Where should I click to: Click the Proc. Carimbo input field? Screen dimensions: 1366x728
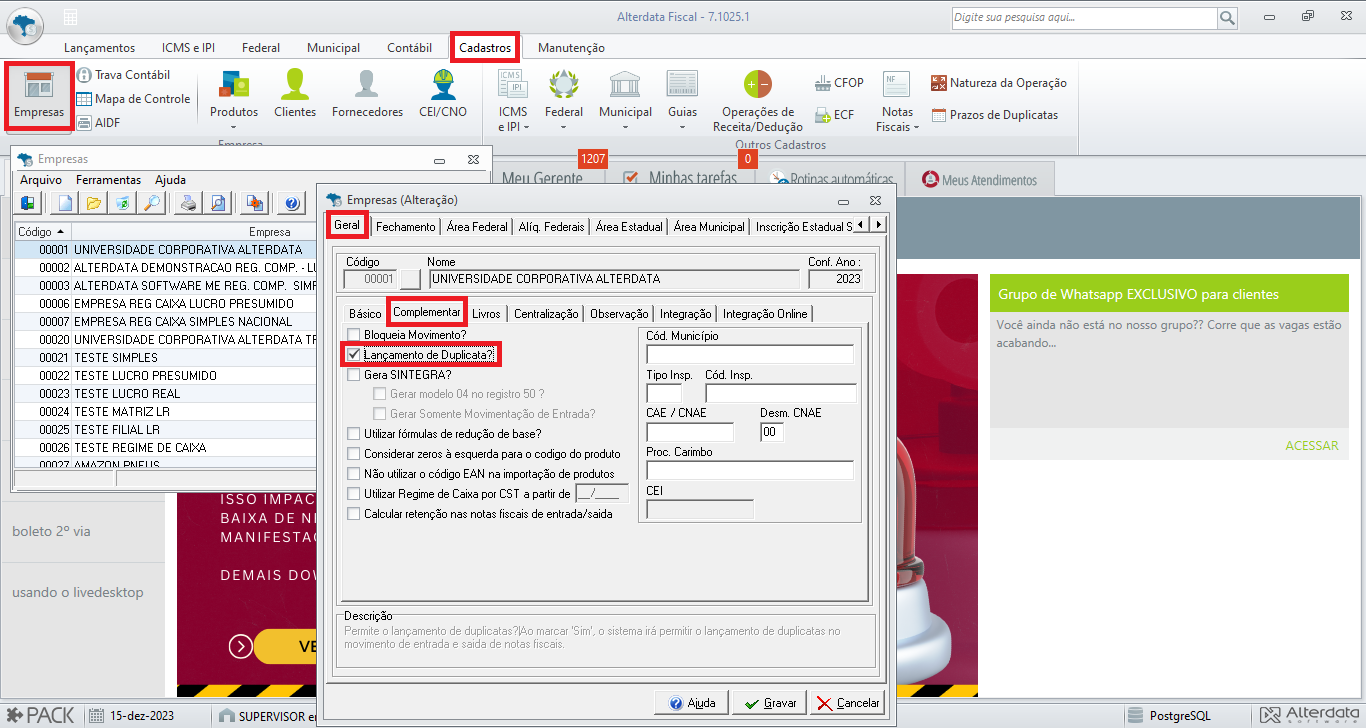(750, 471)
